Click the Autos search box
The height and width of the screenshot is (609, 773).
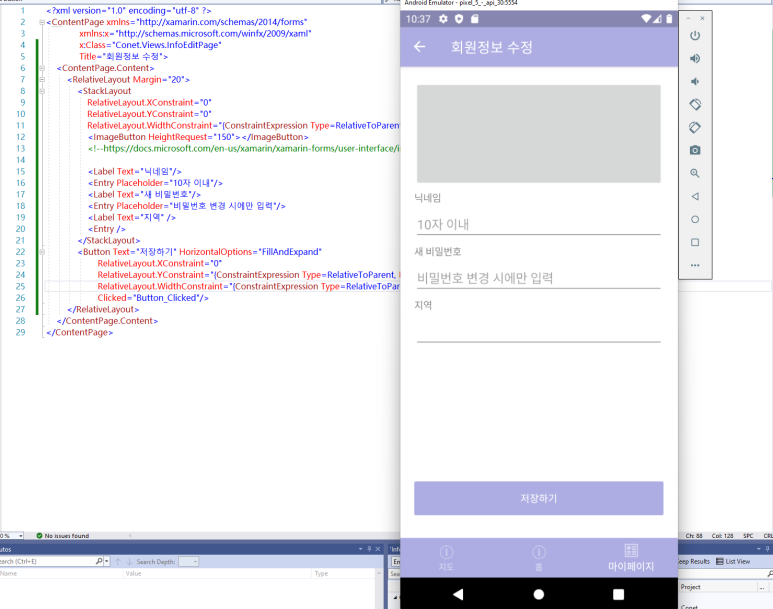pyautogui.click(x=47, y=561)
